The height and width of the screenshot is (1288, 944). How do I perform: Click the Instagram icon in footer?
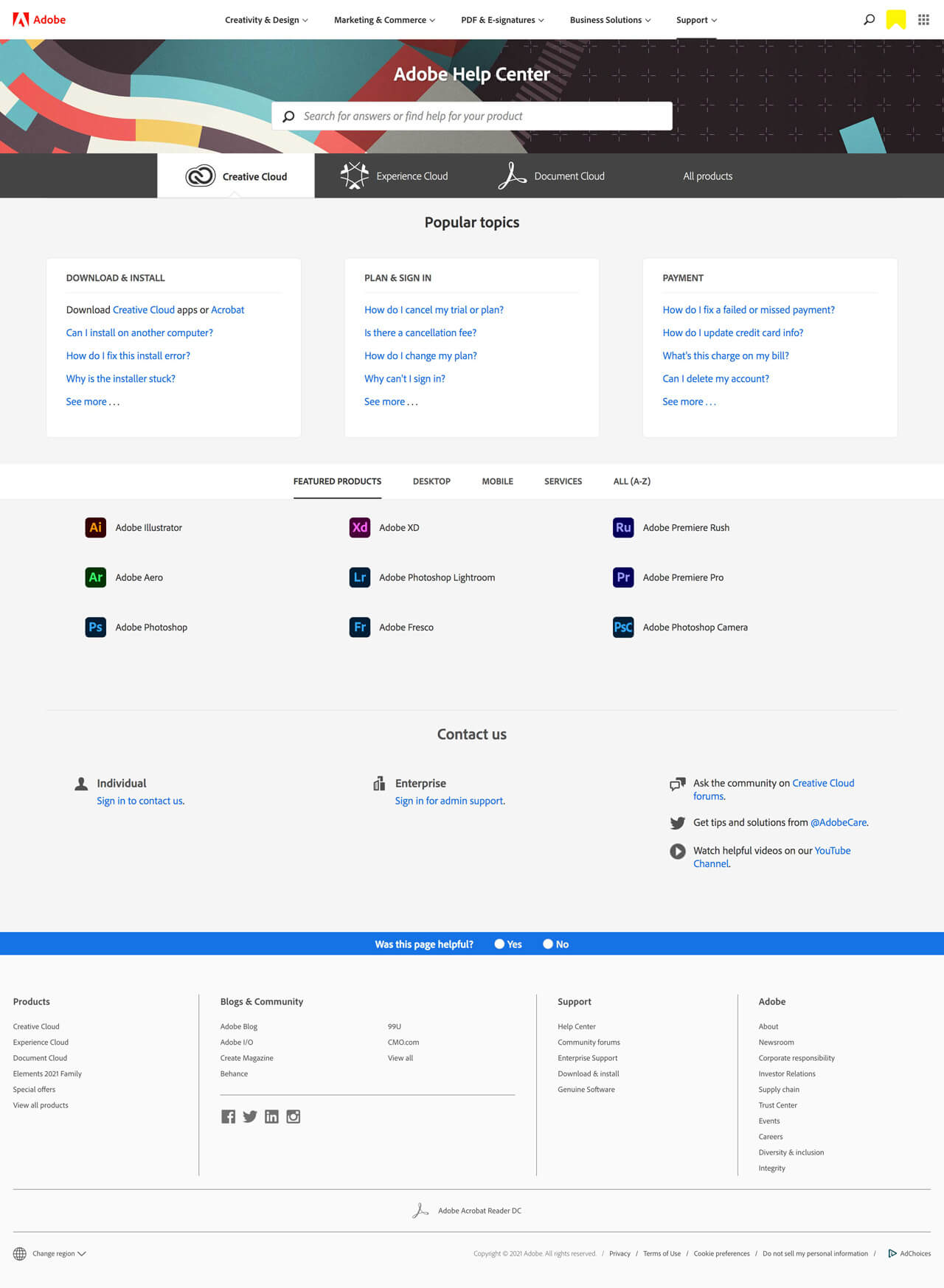294,1117
